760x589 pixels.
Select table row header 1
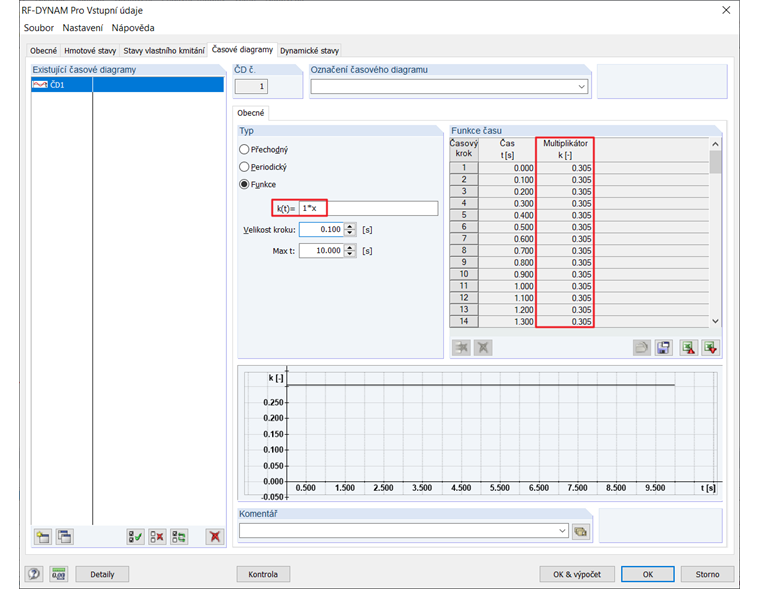[464, 168]
